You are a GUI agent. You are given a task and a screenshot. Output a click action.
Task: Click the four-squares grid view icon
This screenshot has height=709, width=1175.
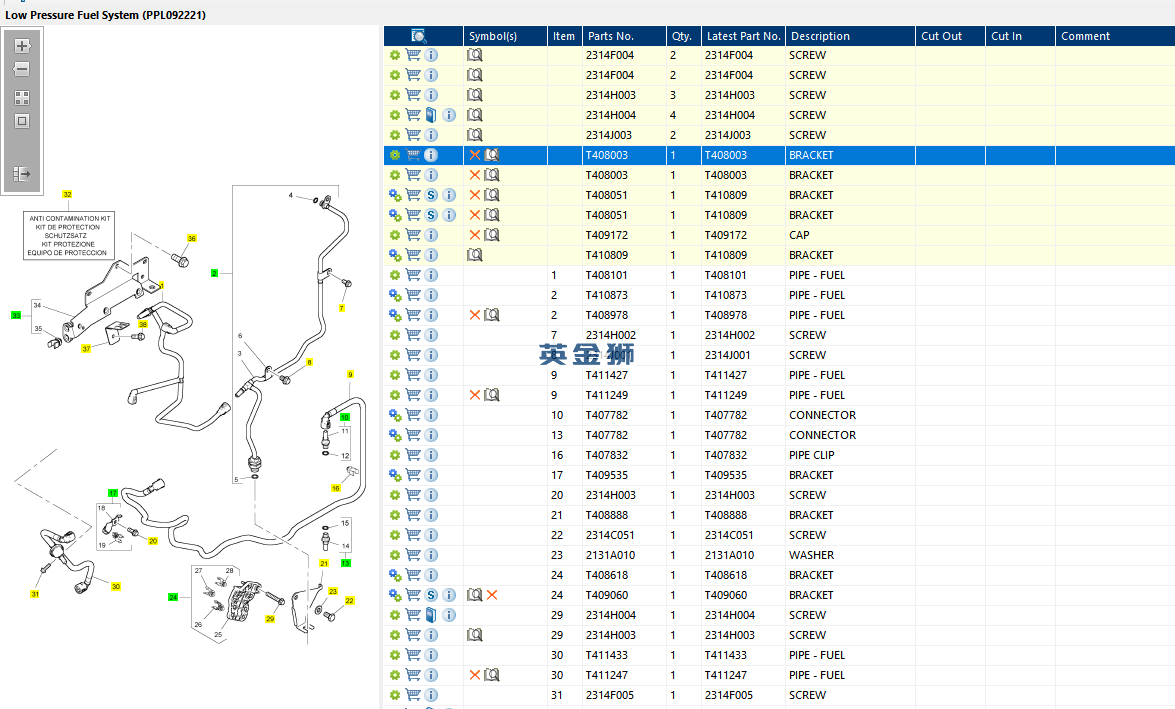(x=22, y=98)
